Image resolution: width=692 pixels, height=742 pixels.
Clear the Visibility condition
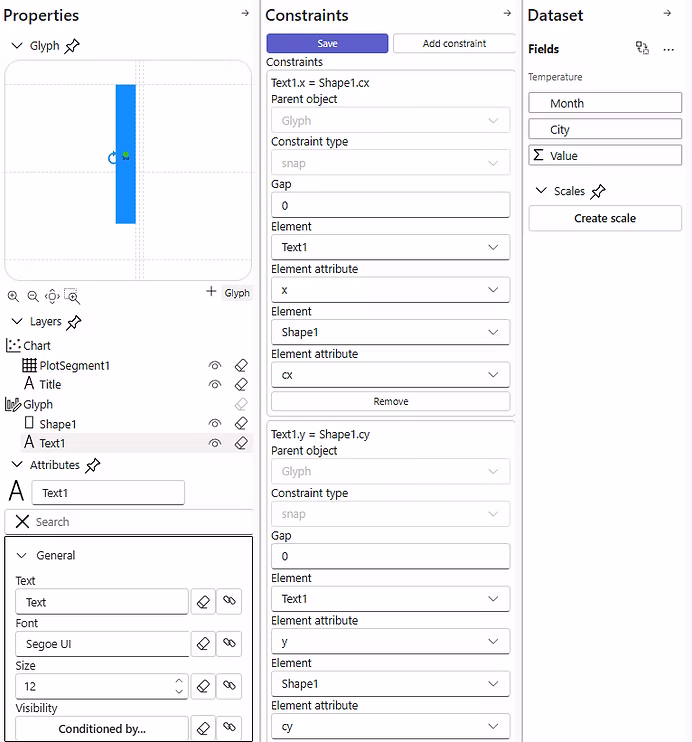(x=203, y=728)
